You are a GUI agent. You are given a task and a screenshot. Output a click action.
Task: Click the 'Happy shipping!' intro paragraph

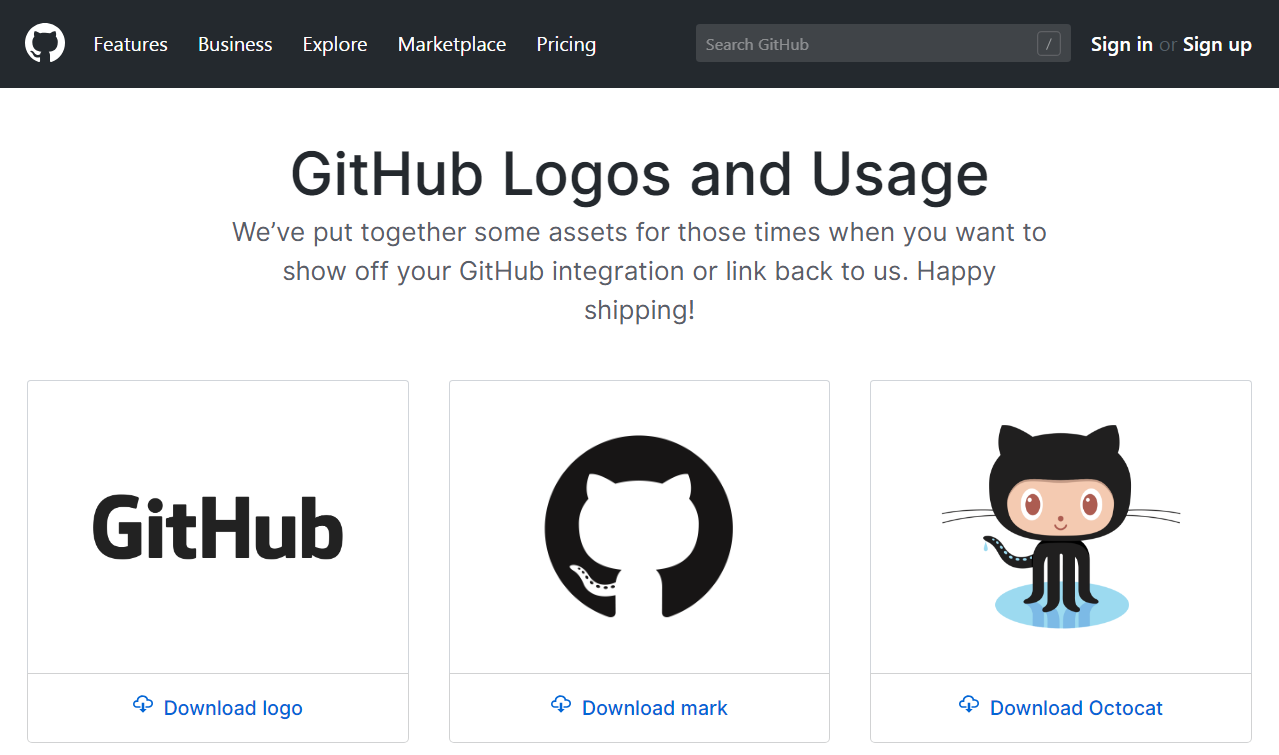tap(639, 271)
